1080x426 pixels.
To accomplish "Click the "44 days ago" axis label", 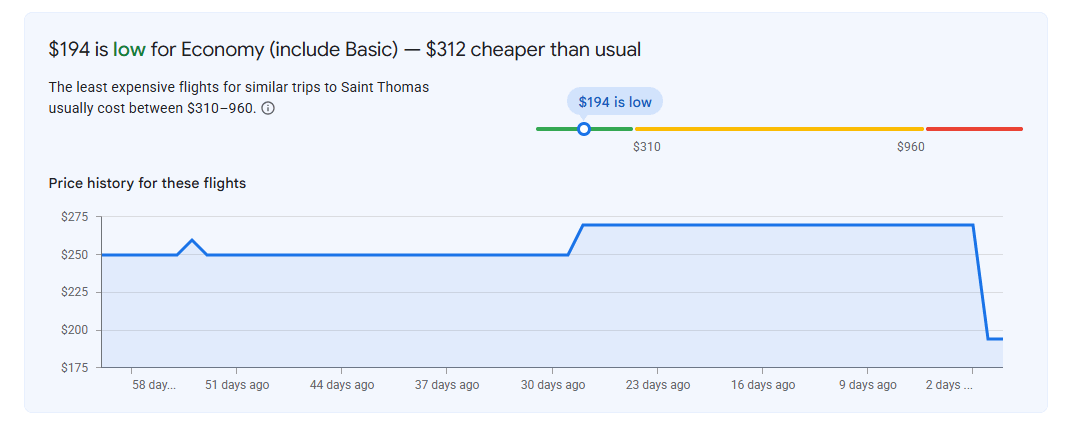I will click(342, 385).
